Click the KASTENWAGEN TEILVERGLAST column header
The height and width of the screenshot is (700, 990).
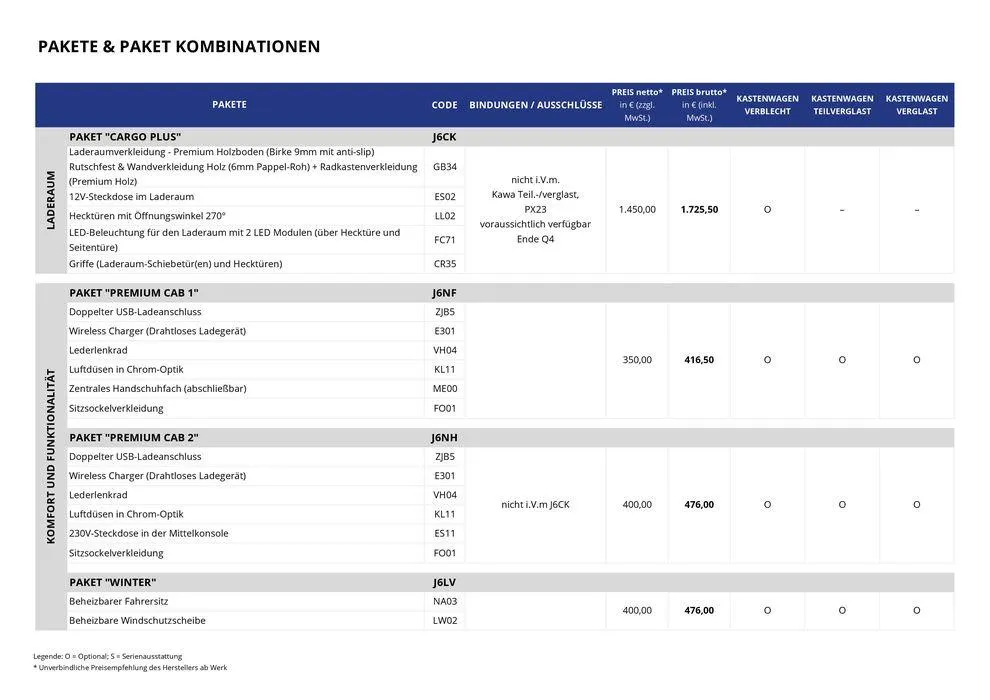pos(842,105)
